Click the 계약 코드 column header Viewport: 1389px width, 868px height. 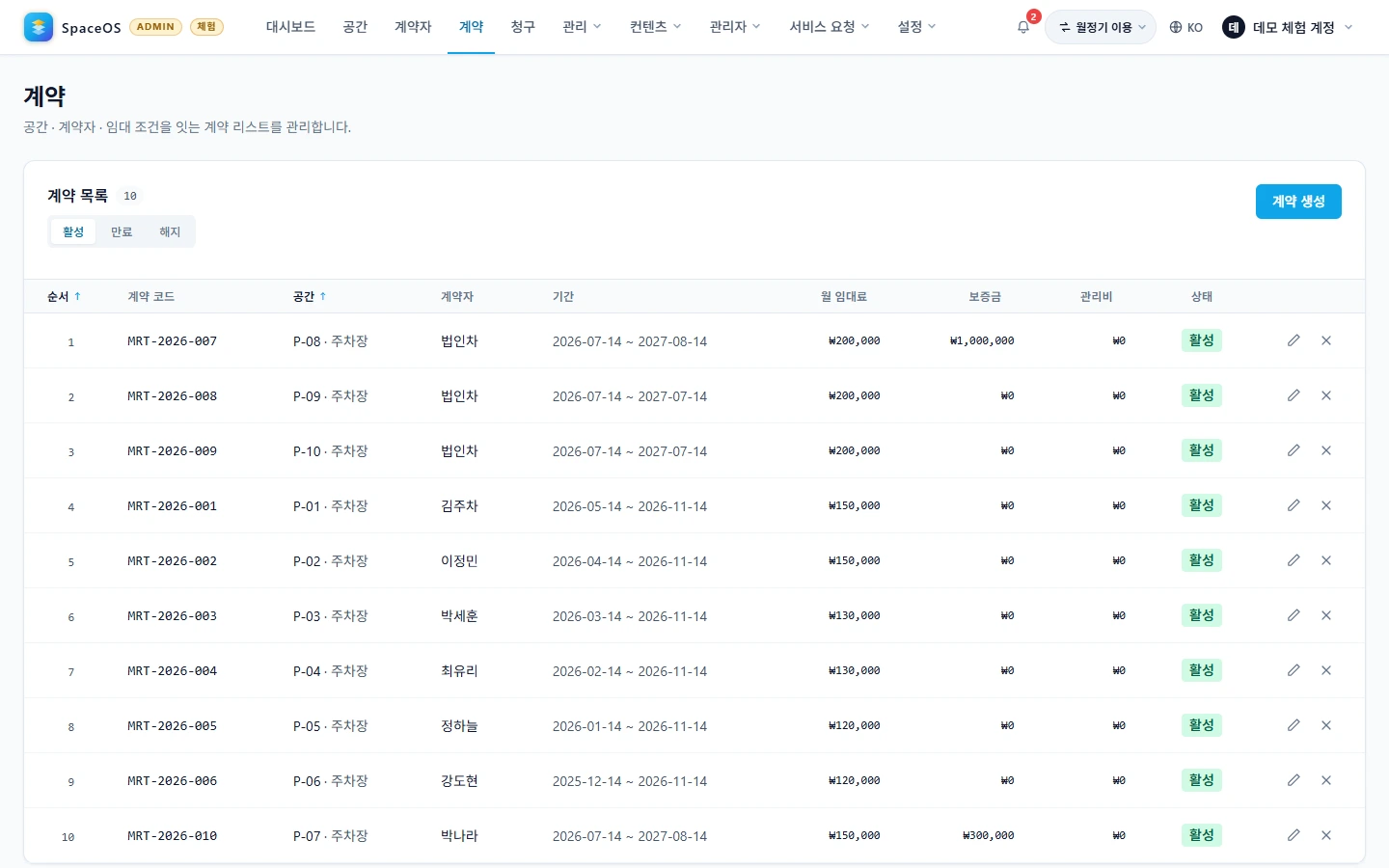(150, 296)
